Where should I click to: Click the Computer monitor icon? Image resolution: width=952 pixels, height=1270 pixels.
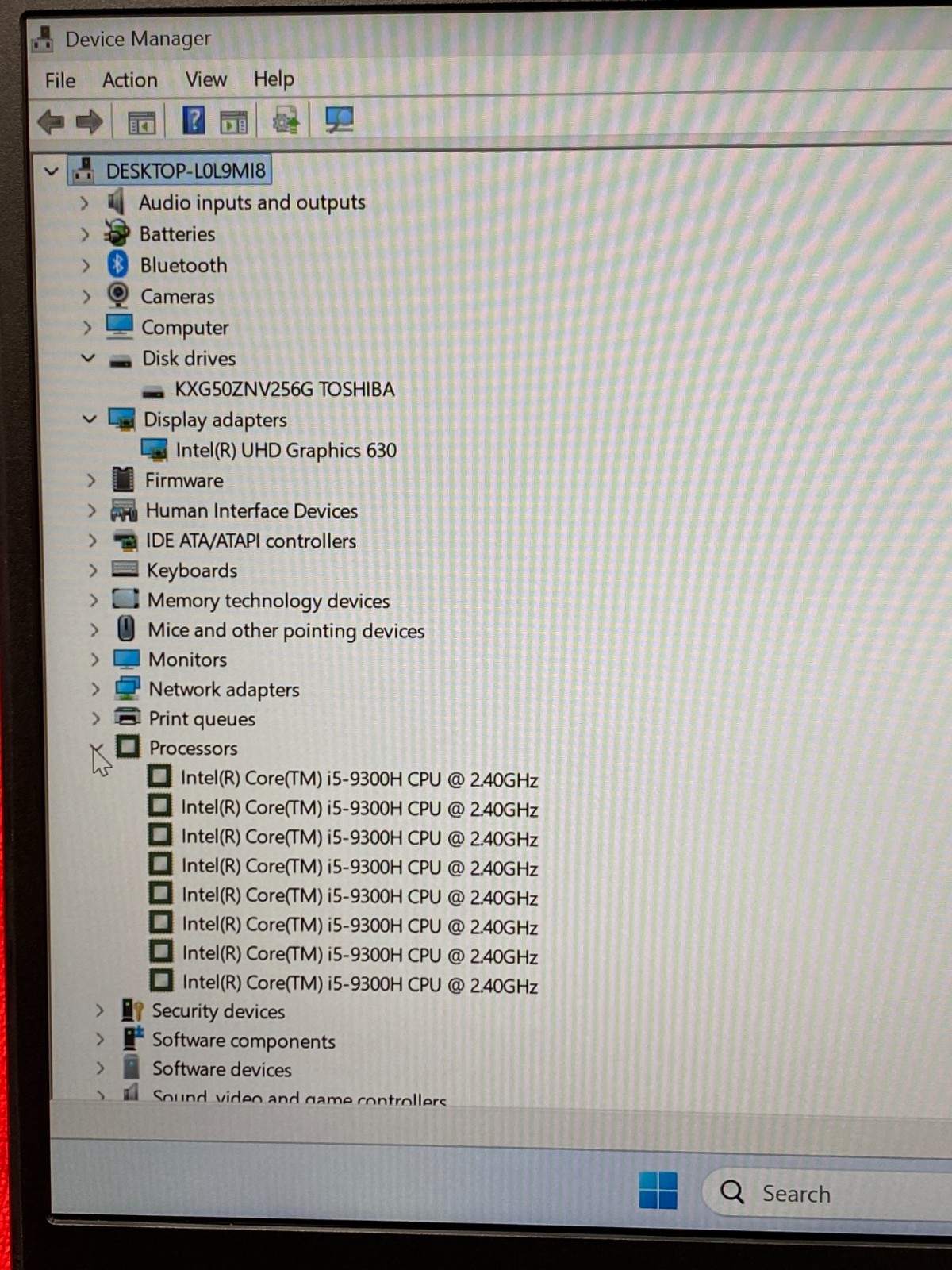coord(120,326)
